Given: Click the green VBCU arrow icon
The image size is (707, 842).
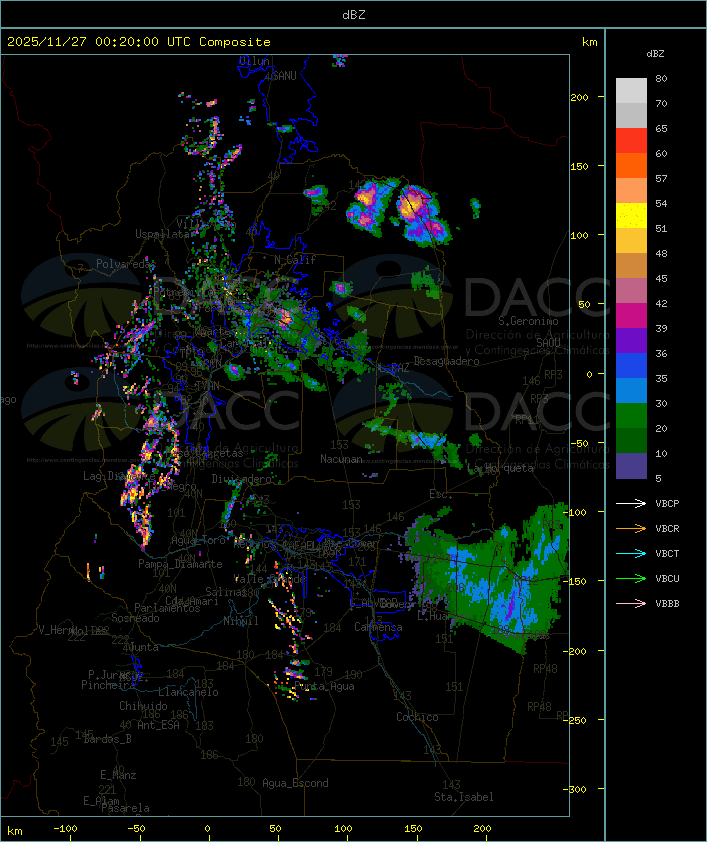Looking at the screenshot, I should [x=631, y=578].
